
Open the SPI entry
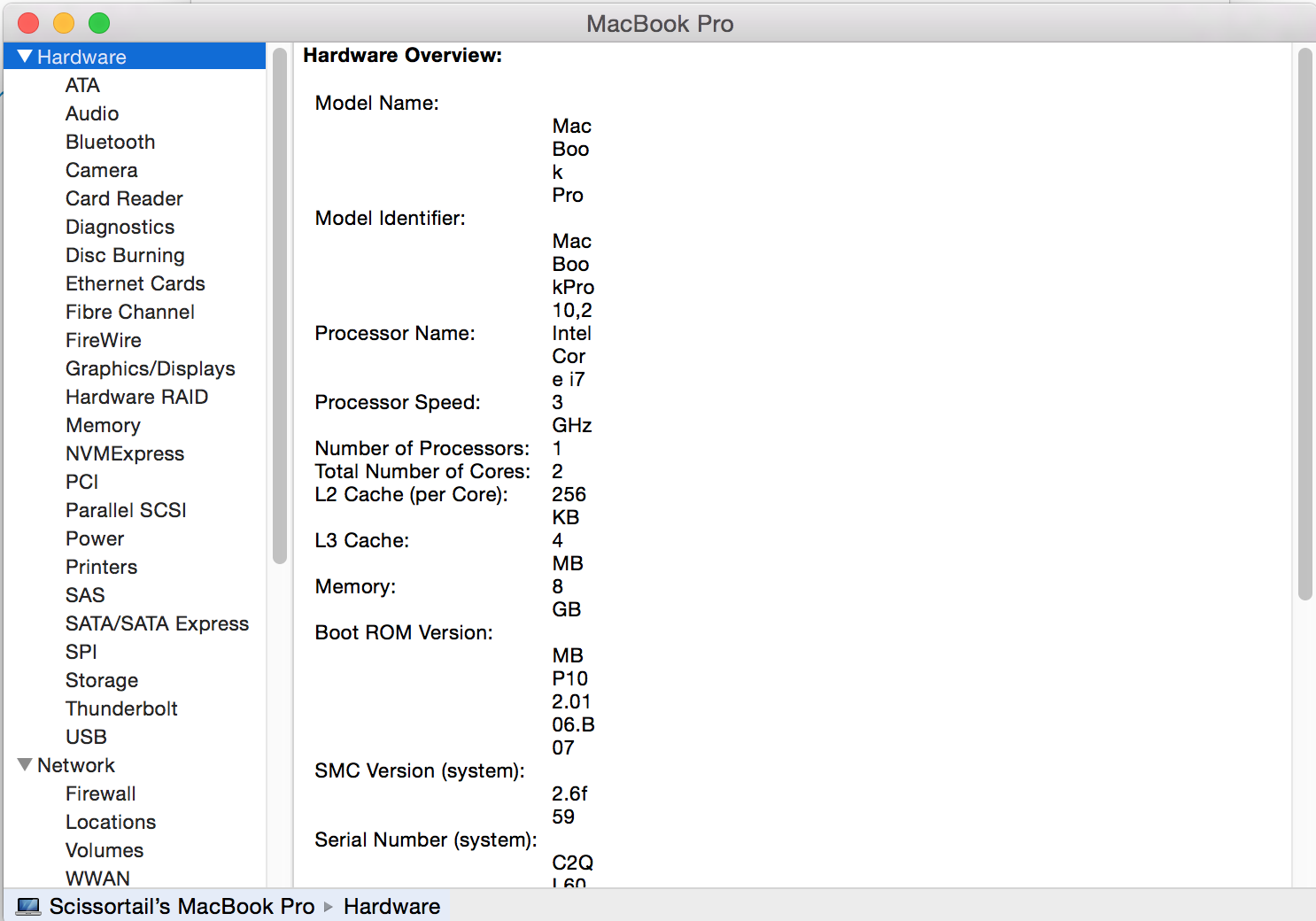[81, 652]
